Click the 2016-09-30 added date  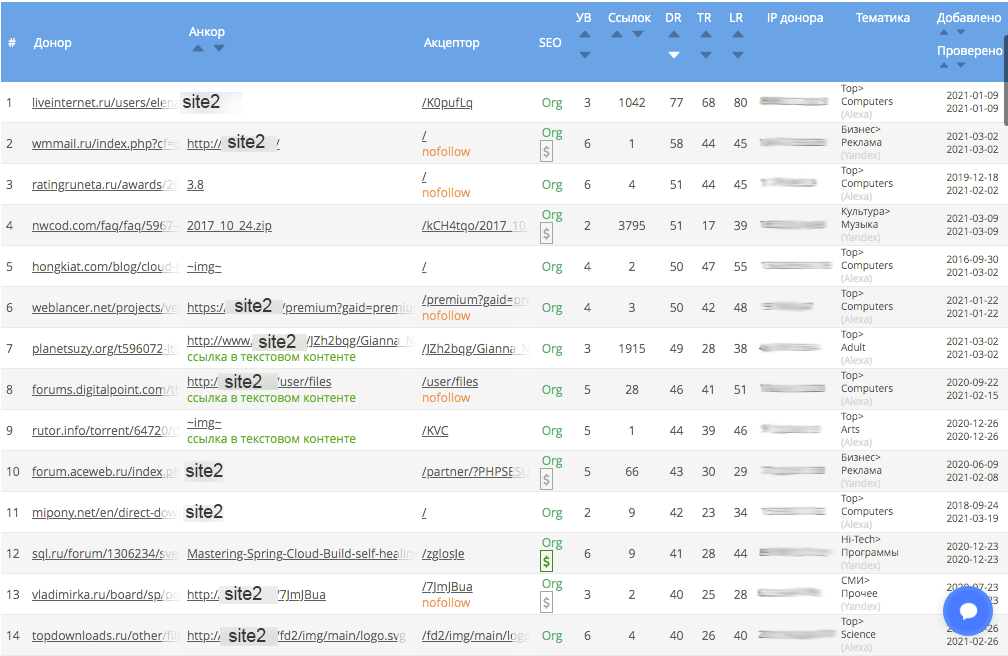(x=972, y=260)
